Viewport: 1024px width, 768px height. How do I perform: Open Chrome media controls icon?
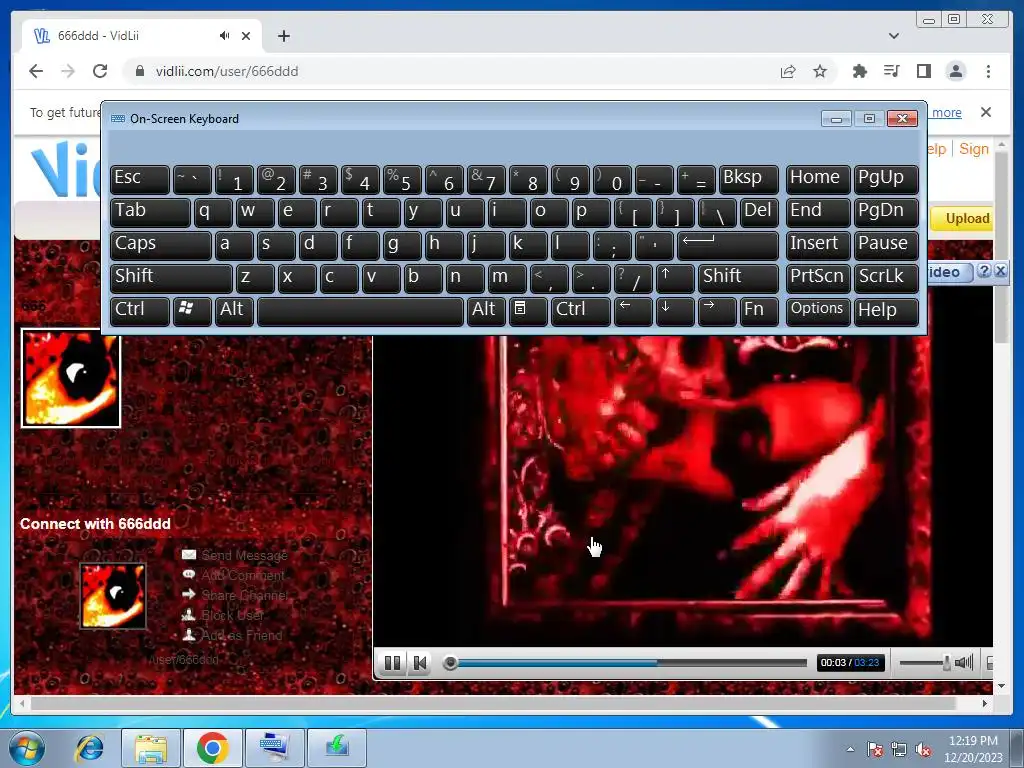click(x=891, y=71)
